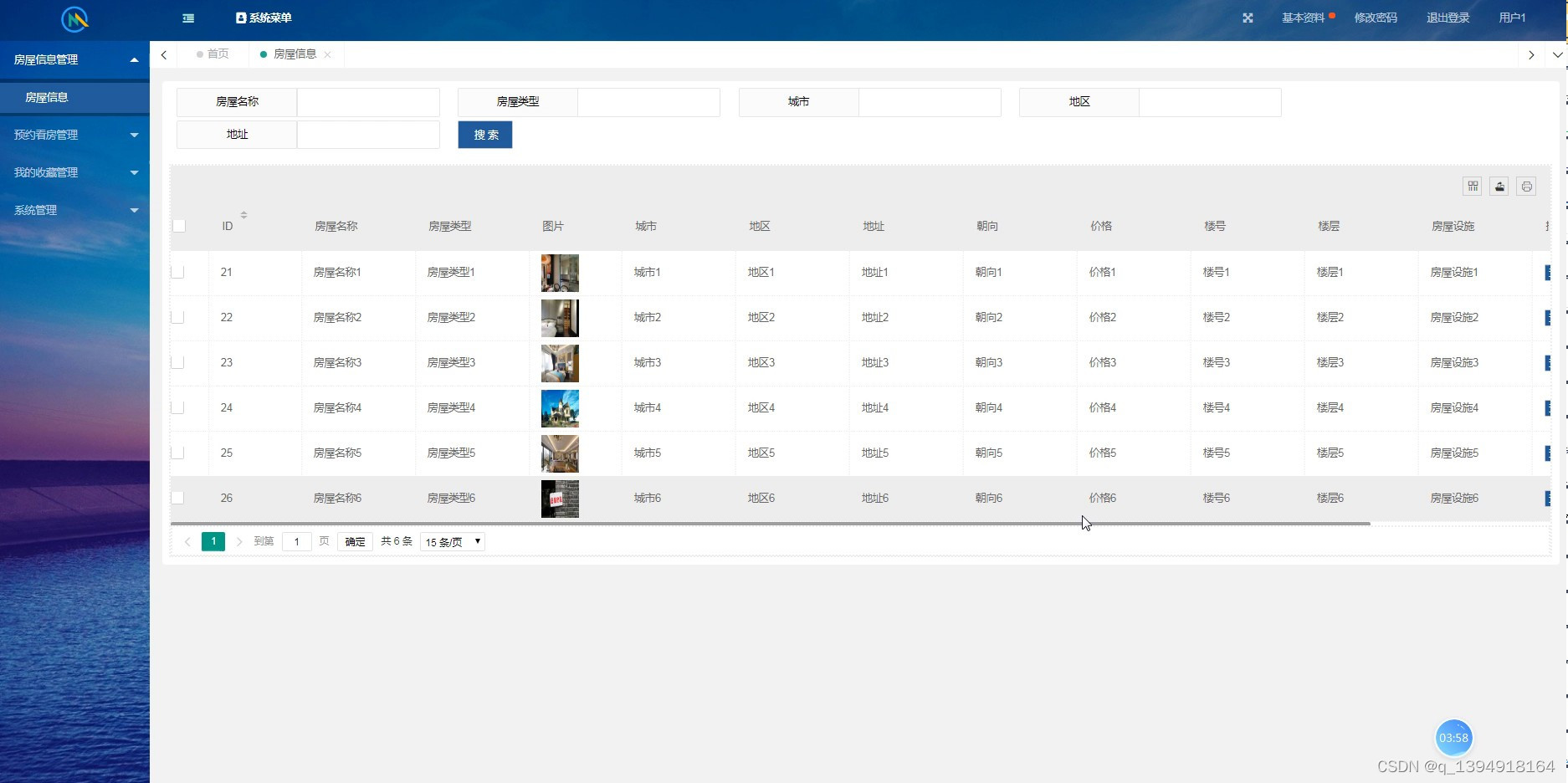The image size is (1568, 783).
Task: Click the table horizontal scrollbar
Action: tap(771, 524)
